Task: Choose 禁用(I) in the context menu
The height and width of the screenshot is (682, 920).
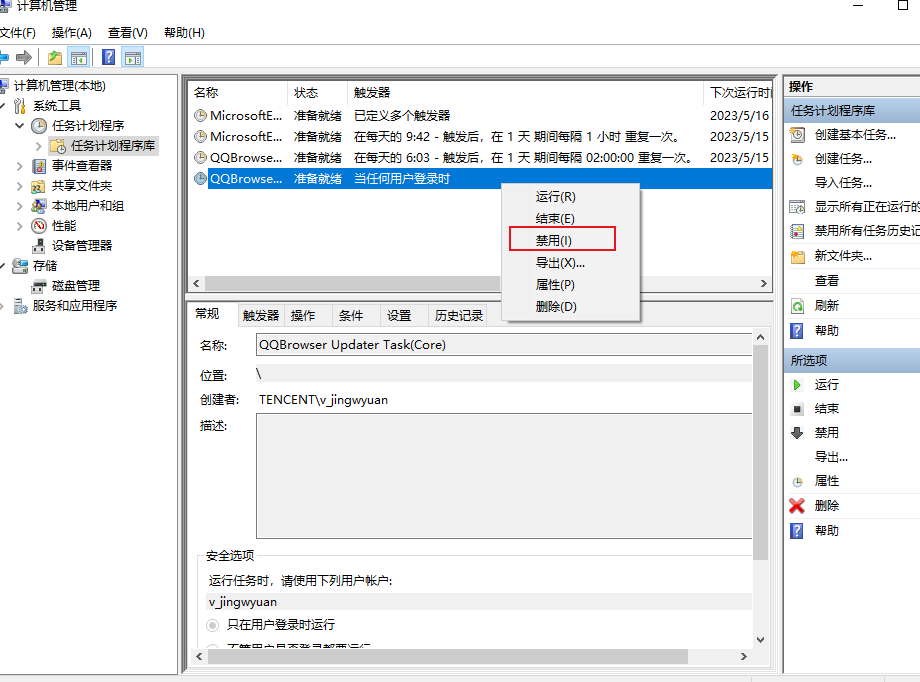Action: click(x=554, y=241)
